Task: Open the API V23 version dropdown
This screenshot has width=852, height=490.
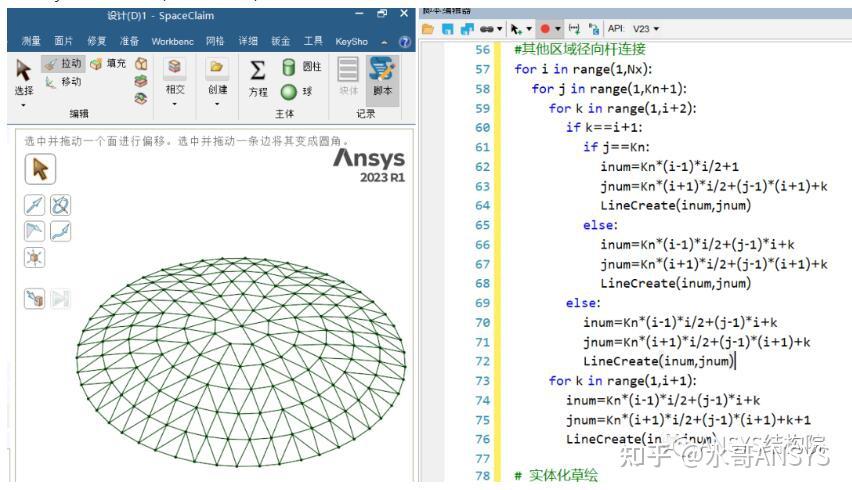Action: tap(646, 29)
